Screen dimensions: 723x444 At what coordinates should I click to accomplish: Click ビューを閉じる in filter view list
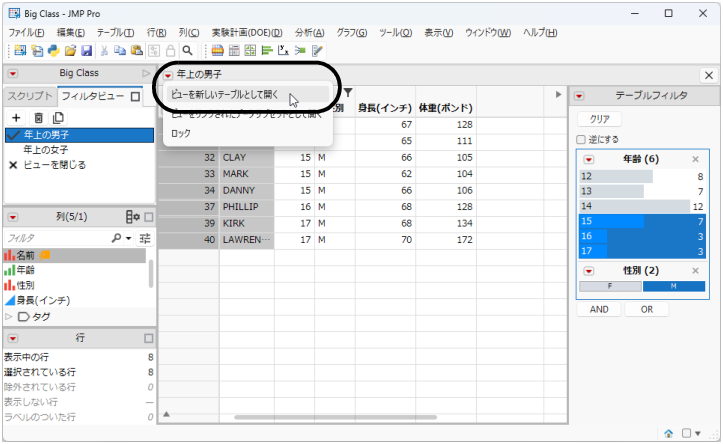pyautogui.click(x=54, y=165)
